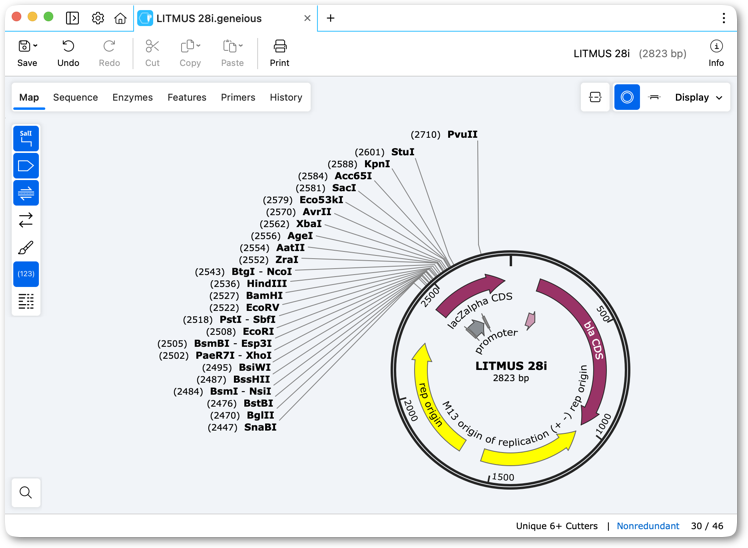Switch to the Enzymes tab

point(133,97)
